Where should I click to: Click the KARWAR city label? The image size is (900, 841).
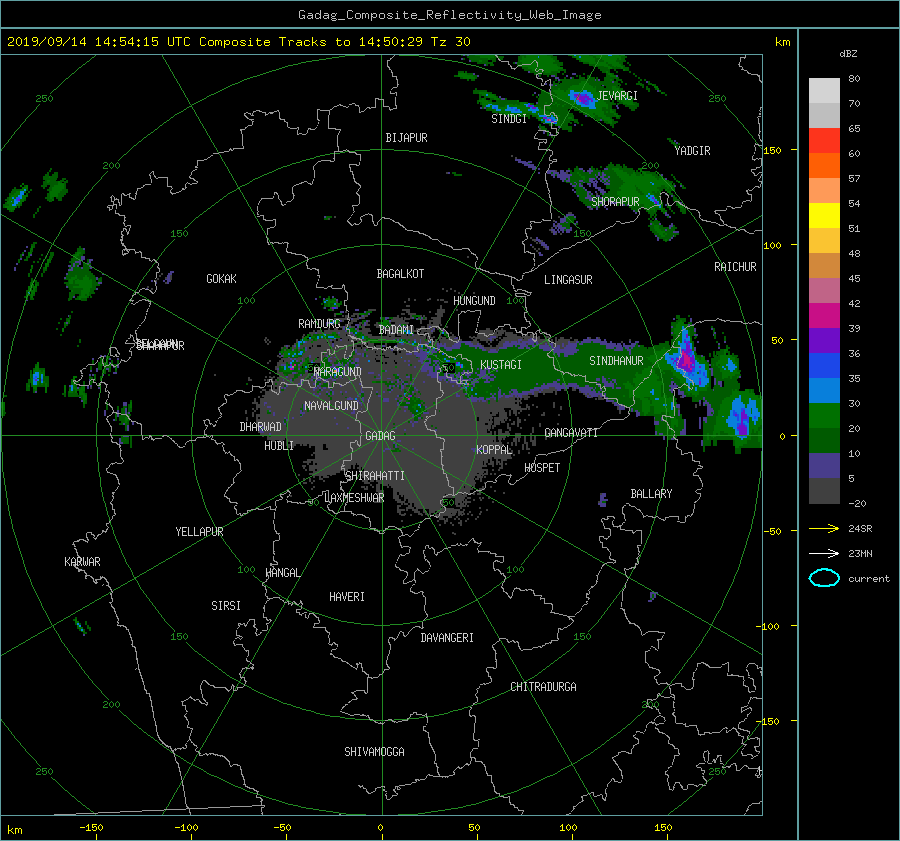(82, 562)
